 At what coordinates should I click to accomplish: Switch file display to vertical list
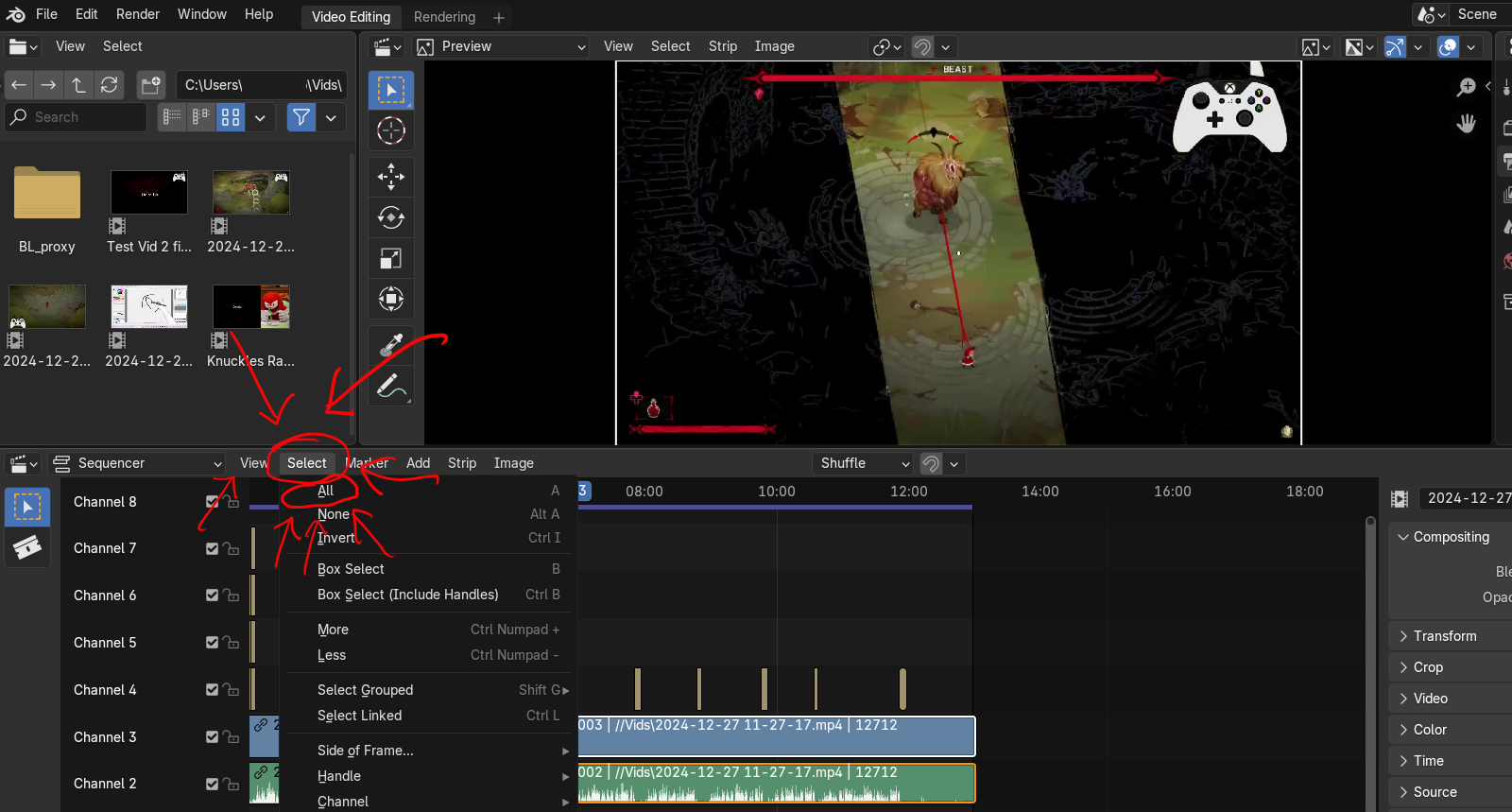click(x=172, y=117)
